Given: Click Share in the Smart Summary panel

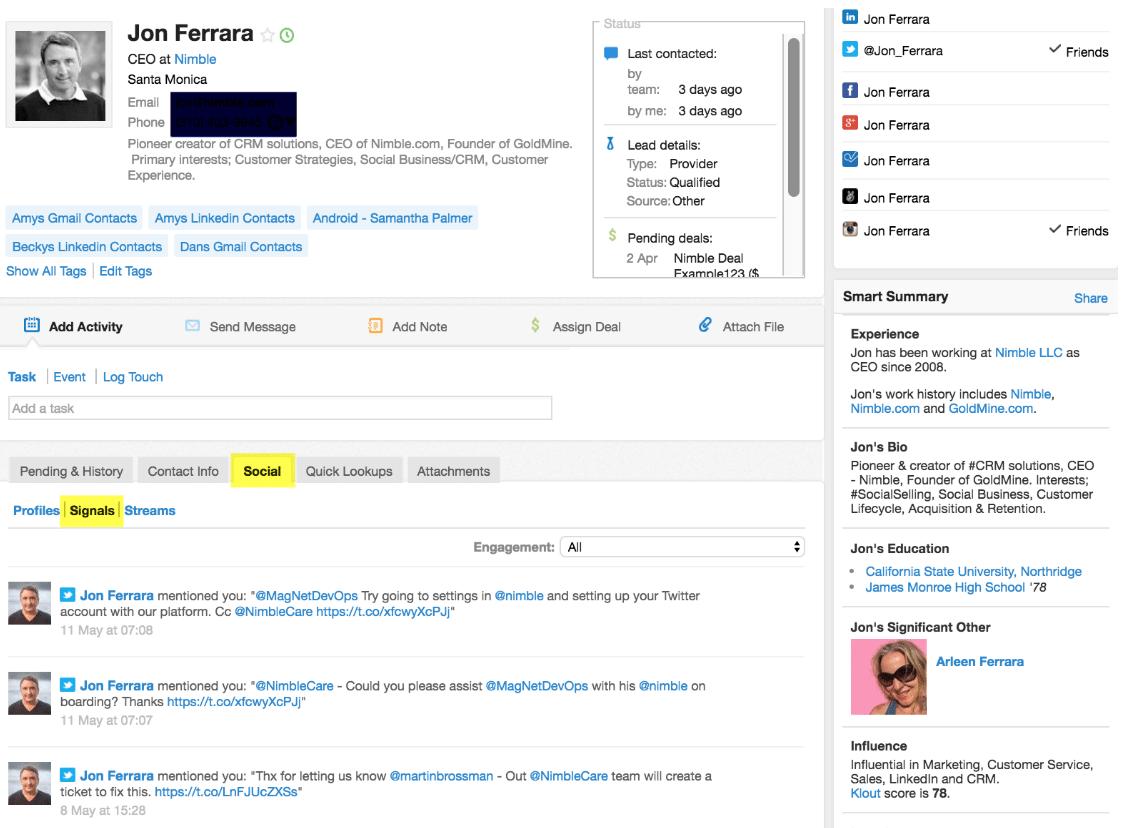Looking at the screenshot, I should [x=1090, y=298].
